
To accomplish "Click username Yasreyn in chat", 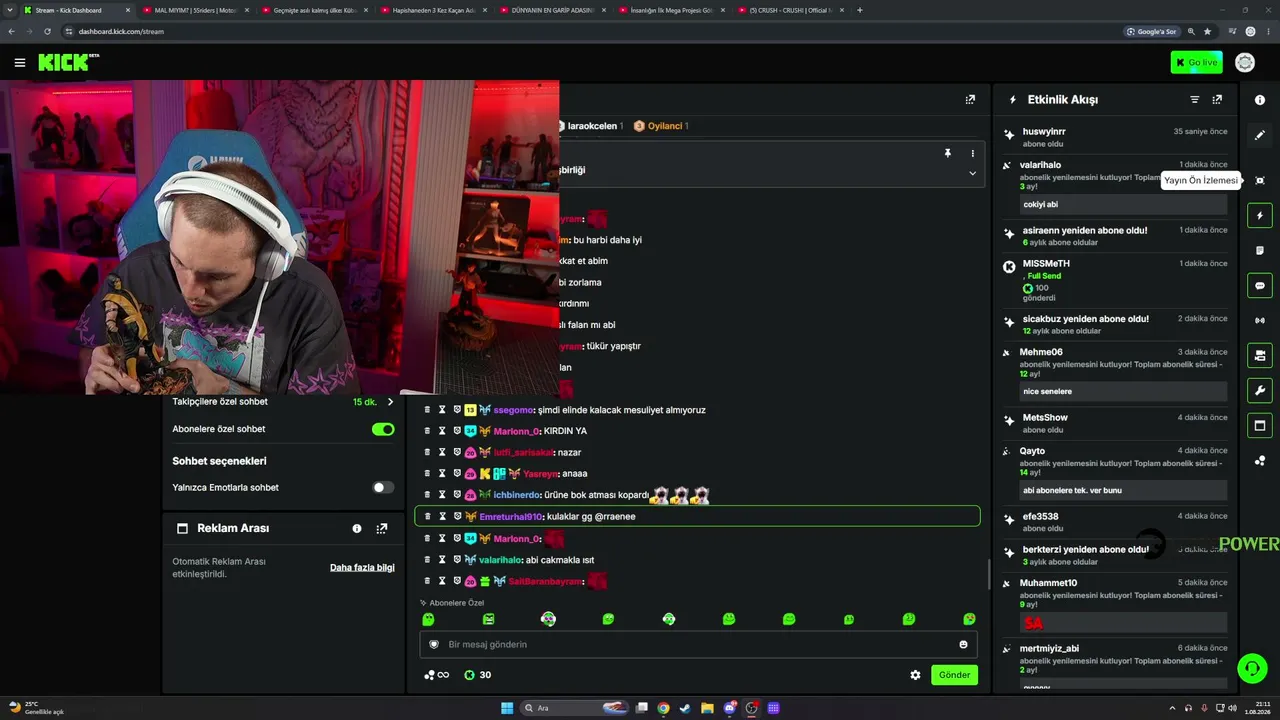I will pyautogui.click(x=540, y=474).
